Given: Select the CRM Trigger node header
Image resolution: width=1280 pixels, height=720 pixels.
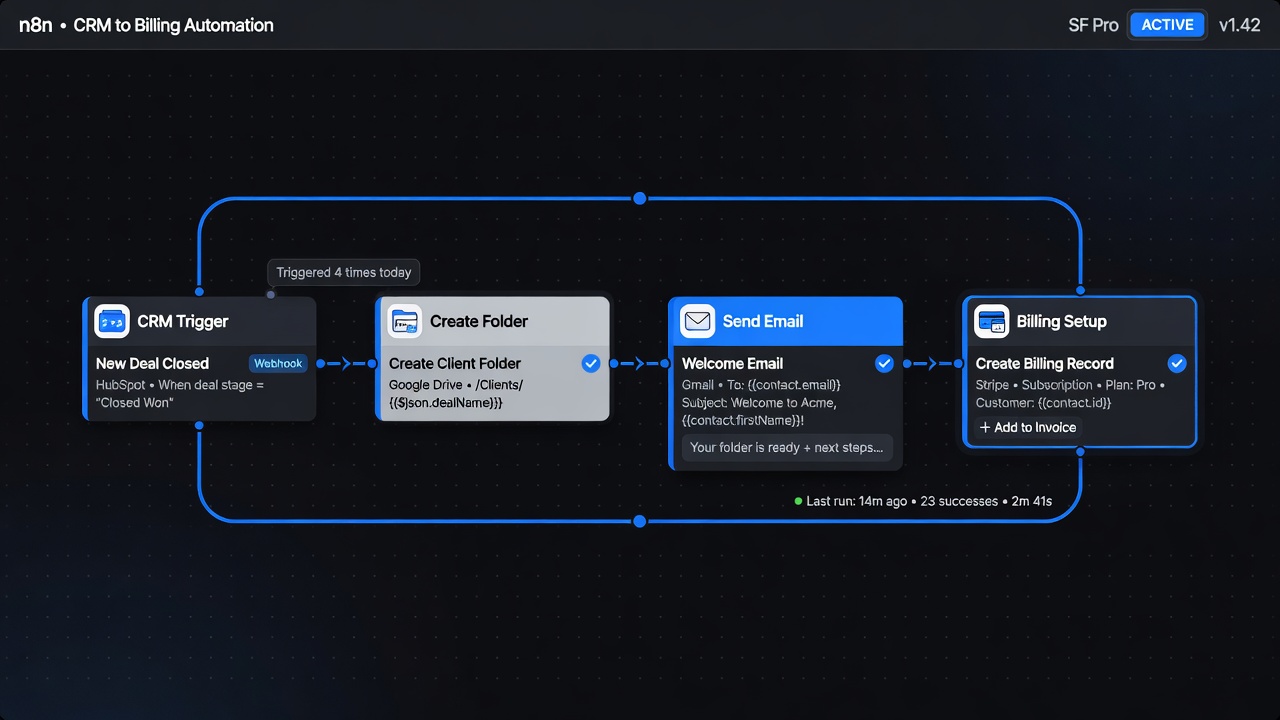Looking at the screenshot, I should pos(200,321).
